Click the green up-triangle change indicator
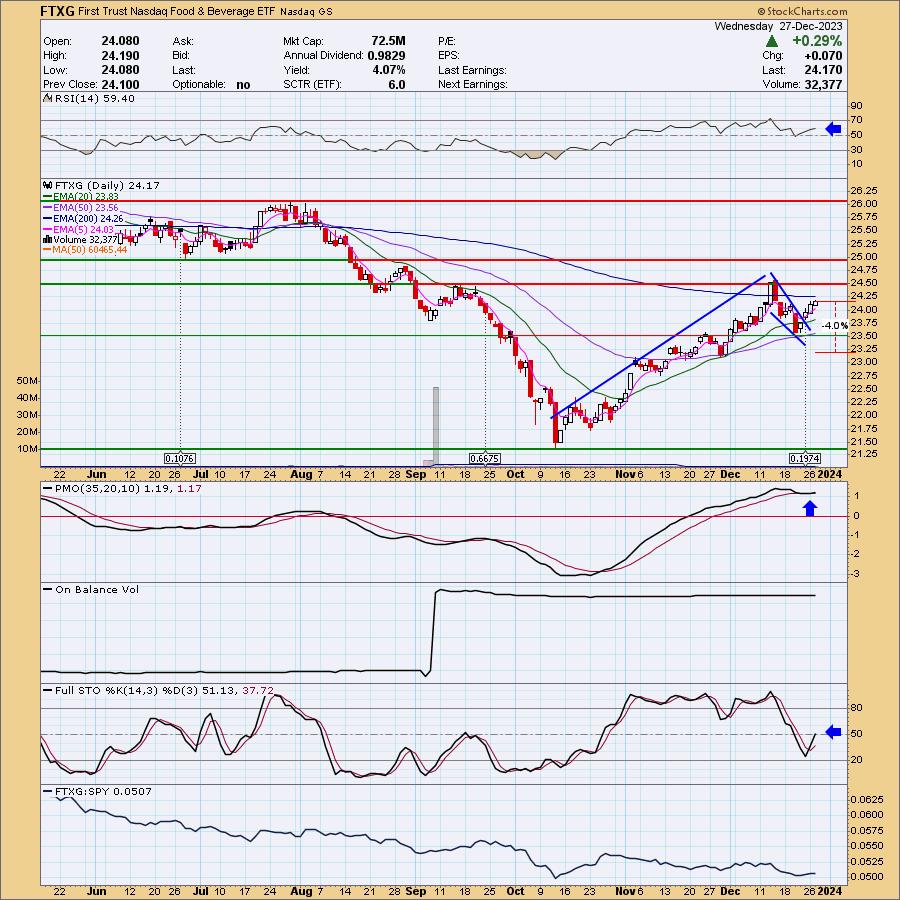 pos(771,41)
